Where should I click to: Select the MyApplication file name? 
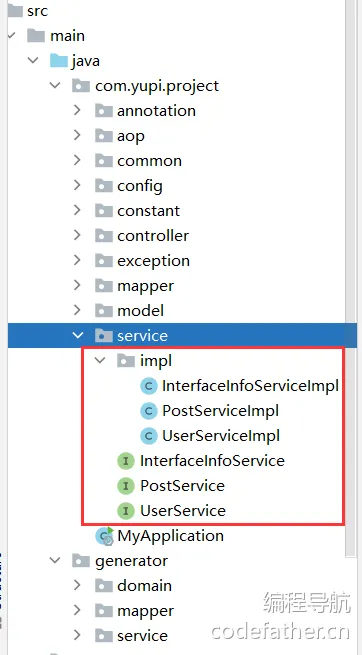point(170,536)
